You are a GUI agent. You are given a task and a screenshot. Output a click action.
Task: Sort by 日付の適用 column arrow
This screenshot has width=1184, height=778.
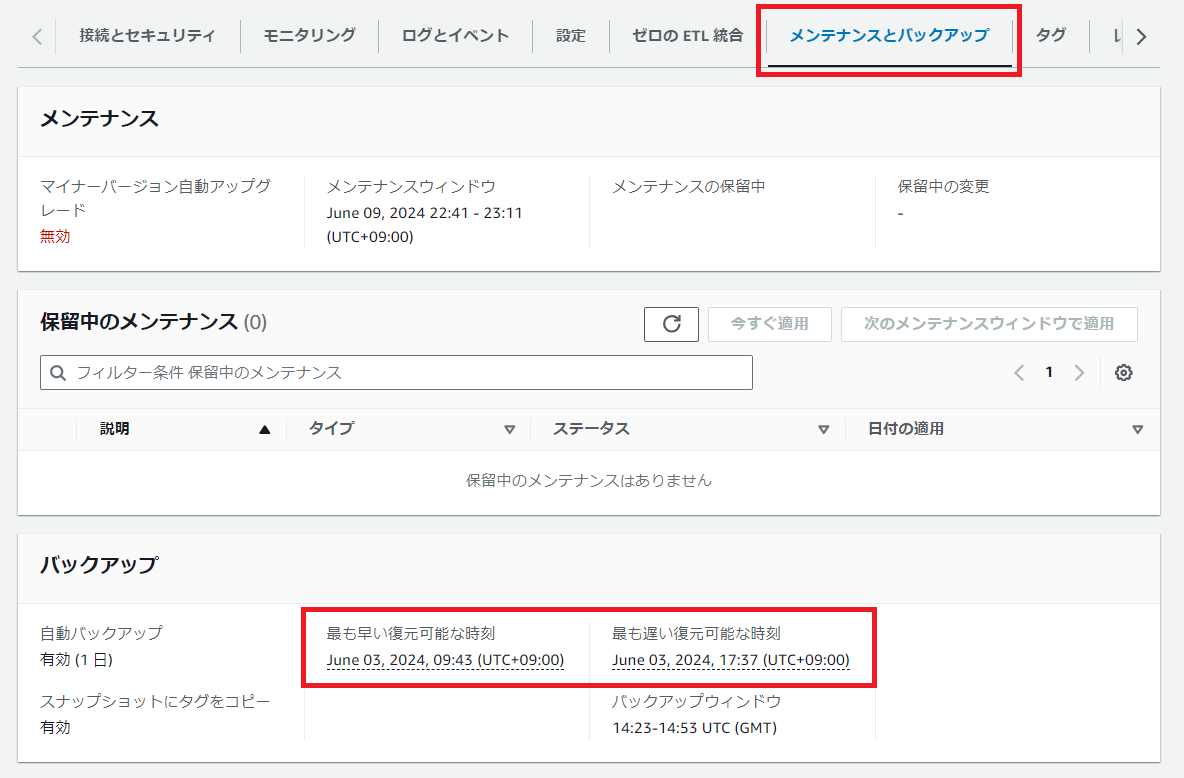[x=1137, y=429]
